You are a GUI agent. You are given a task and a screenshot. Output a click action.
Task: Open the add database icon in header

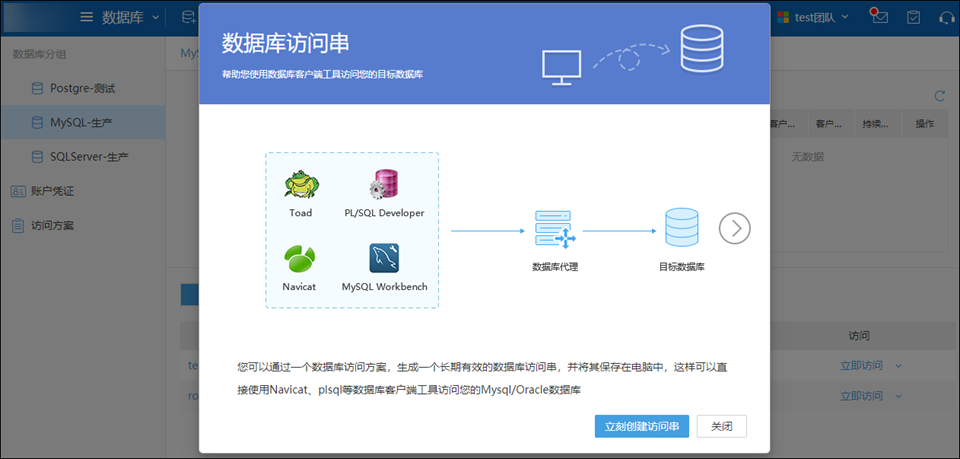point(188,17)
